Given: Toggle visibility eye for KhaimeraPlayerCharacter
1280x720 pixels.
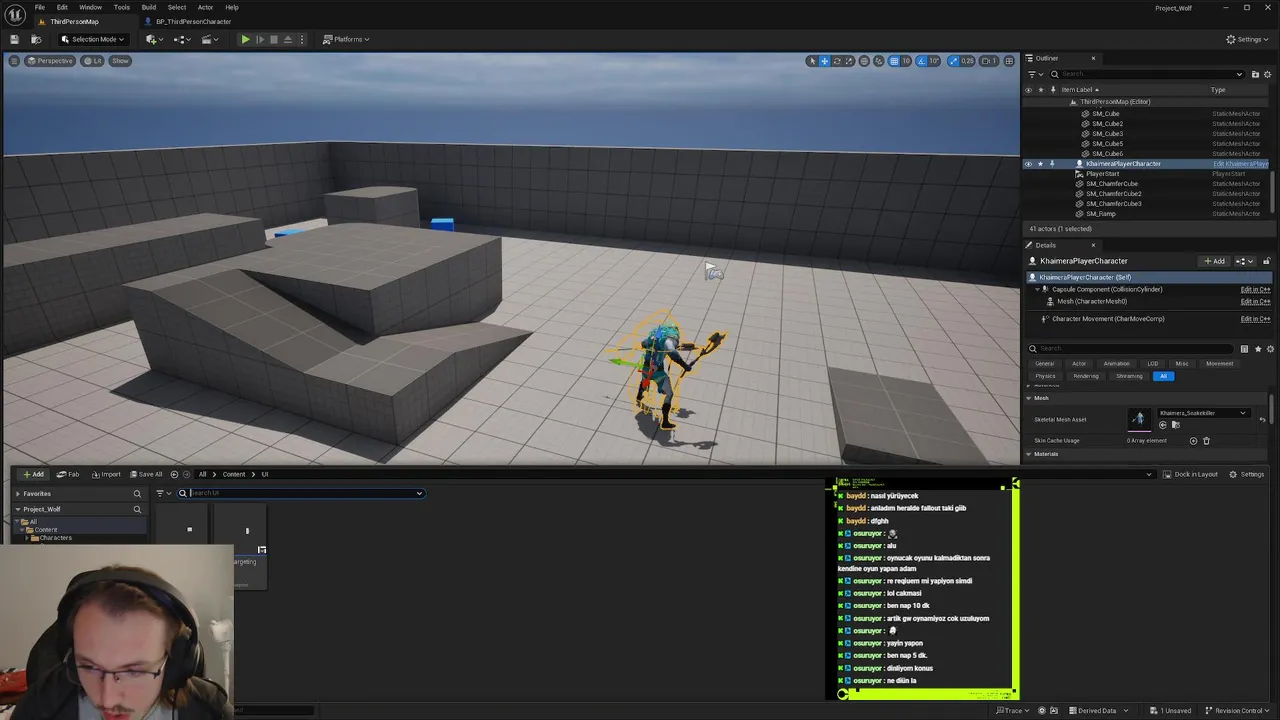Looking at the screenshot, I should (x=1028, y=164).
